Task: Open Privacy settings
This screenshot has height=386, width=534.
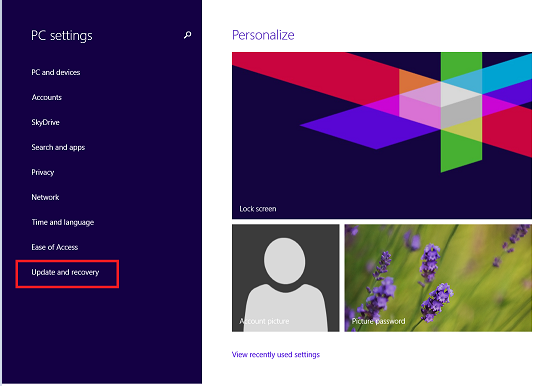Action: 43,172
